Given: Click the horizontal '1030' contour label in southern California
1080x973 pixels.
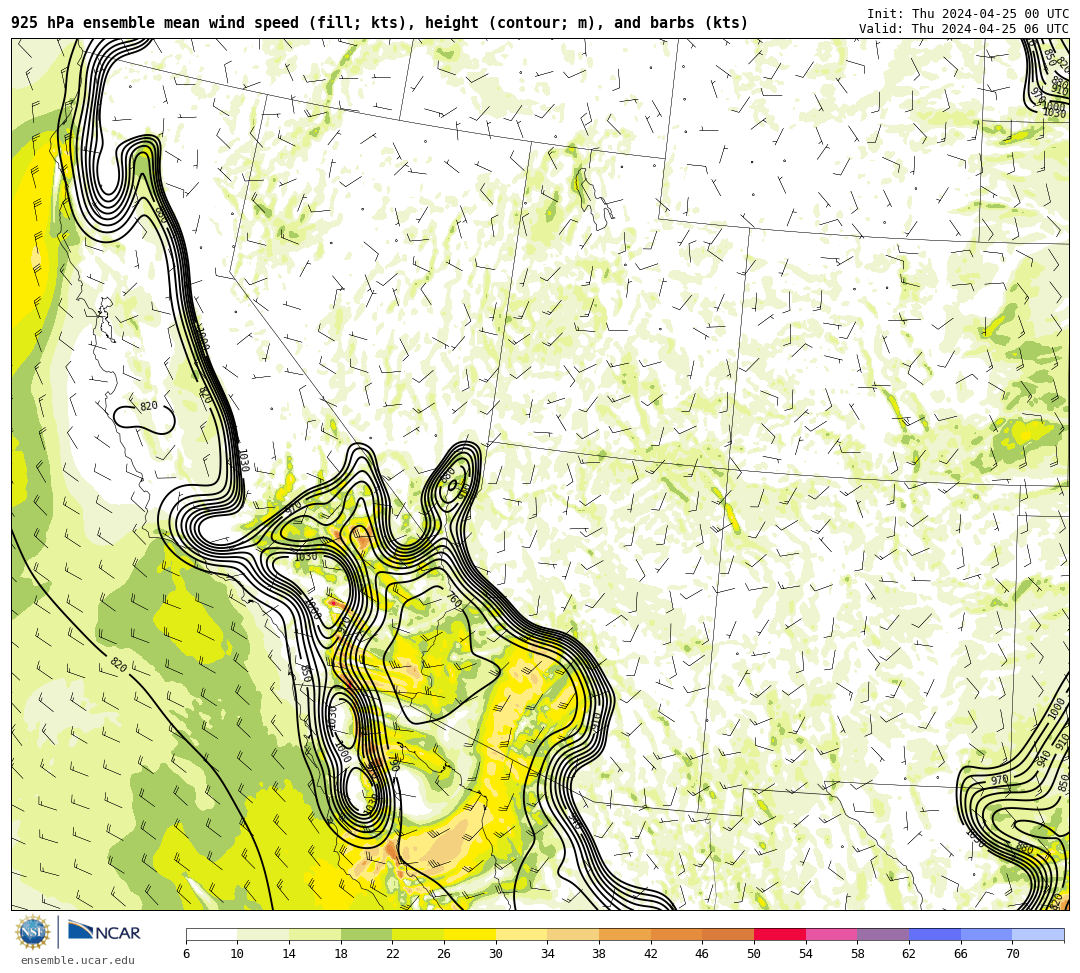Looking at the screenshot, I should [306, 556].
